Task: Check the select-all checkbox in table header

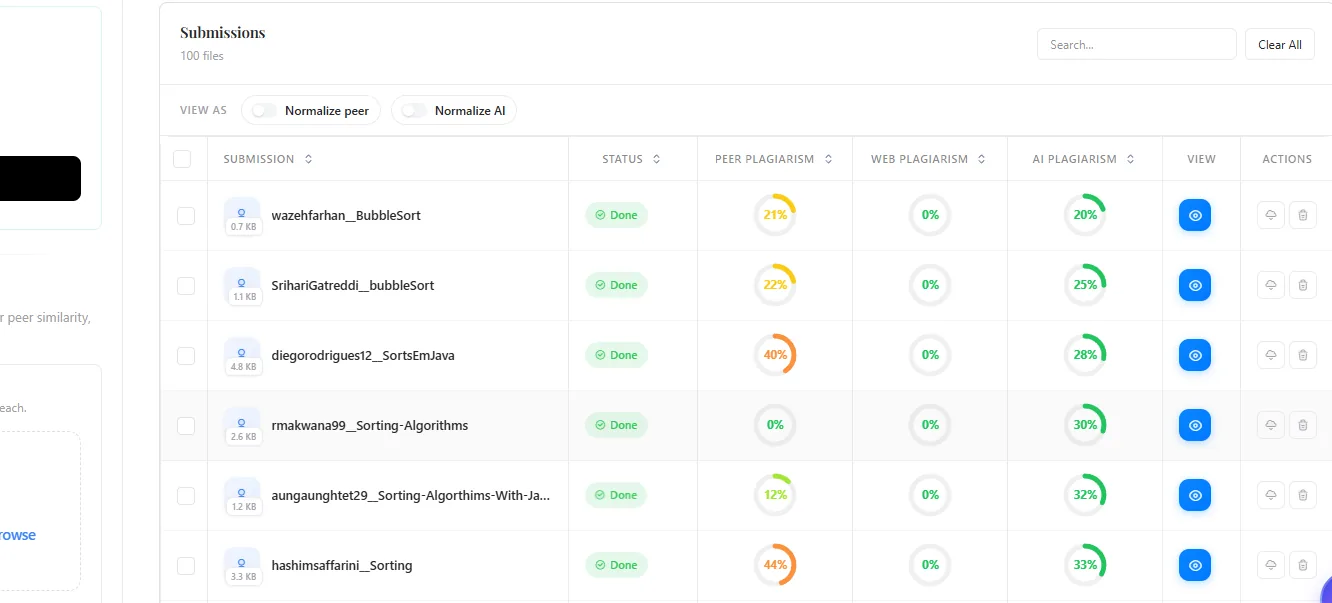Action: click(x=182, y=159)
